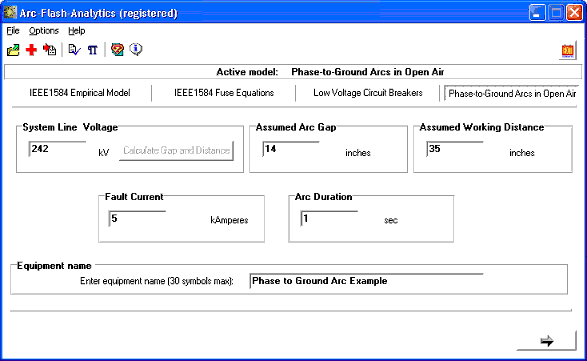Image resolution: width=587 pixels, height=361 pixels.
Task: Close the Arc Flash Analytics window
Action: [x=574, y=13]
